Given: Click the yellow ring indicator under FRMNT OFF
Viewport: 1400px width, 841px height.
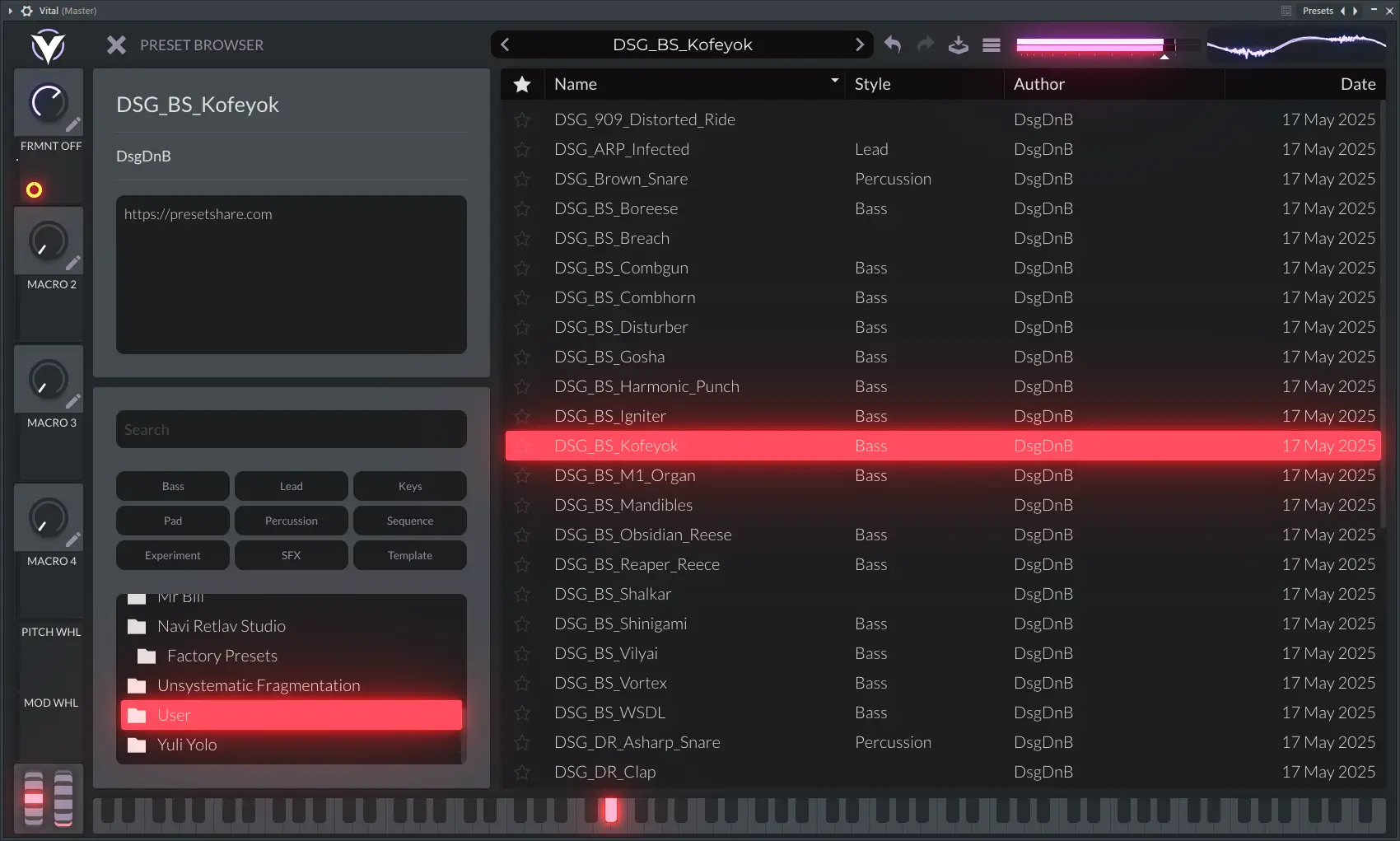Looking at the screenshot, I should [34, 190].
